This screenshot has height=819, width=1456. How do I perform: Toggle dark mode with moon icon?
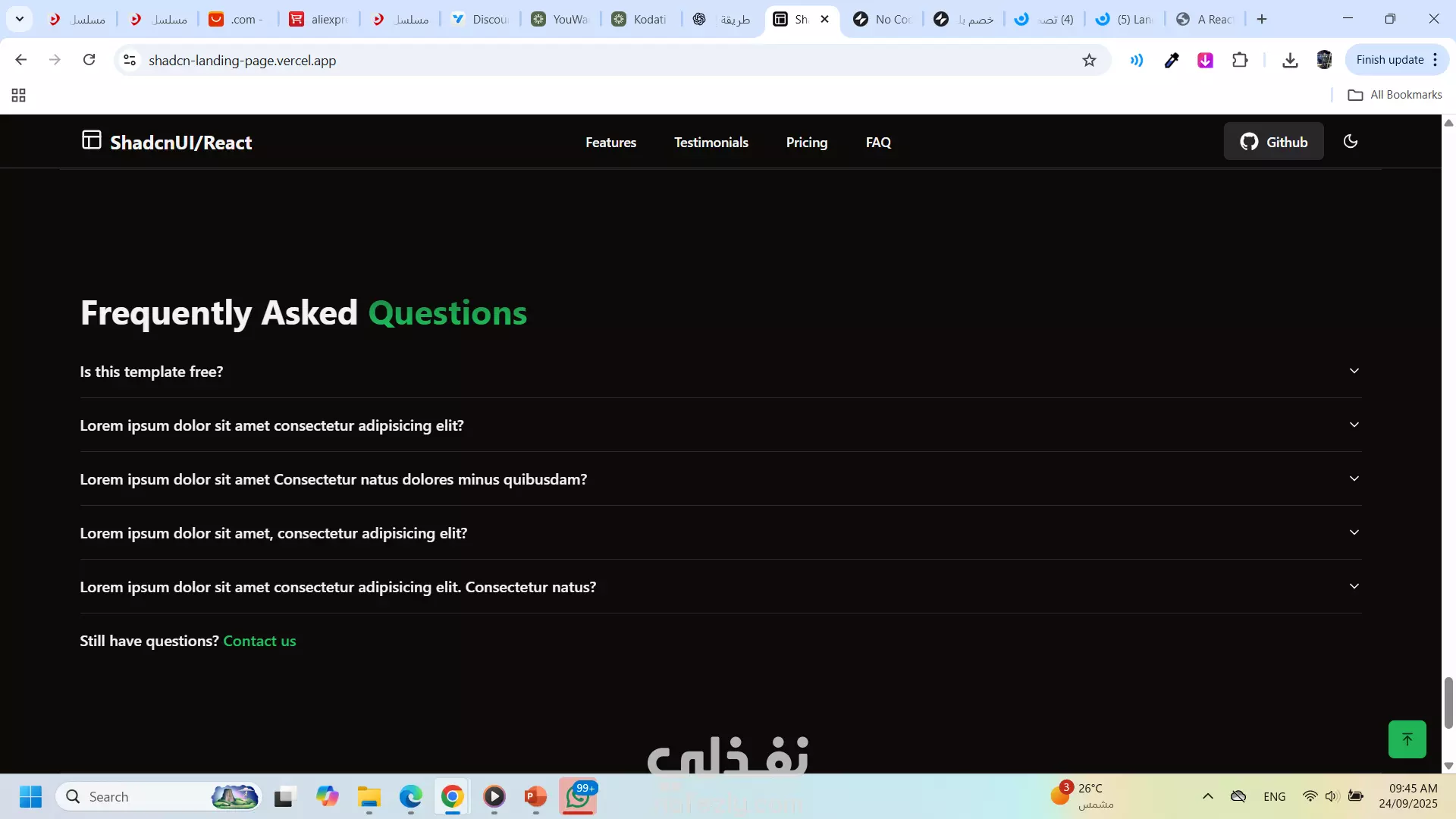(x=1350, y=142)
